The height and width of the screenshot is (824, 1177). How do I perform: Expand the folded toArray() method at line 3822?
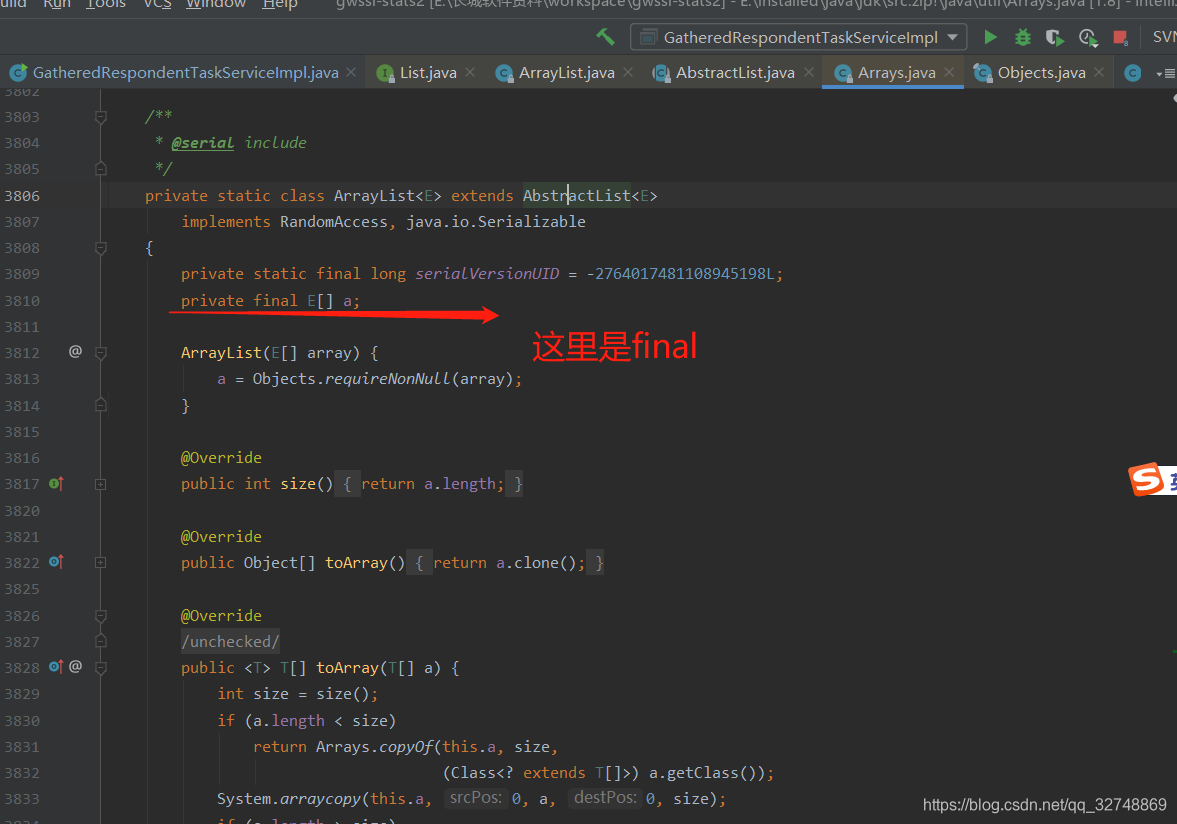(101, 562)
